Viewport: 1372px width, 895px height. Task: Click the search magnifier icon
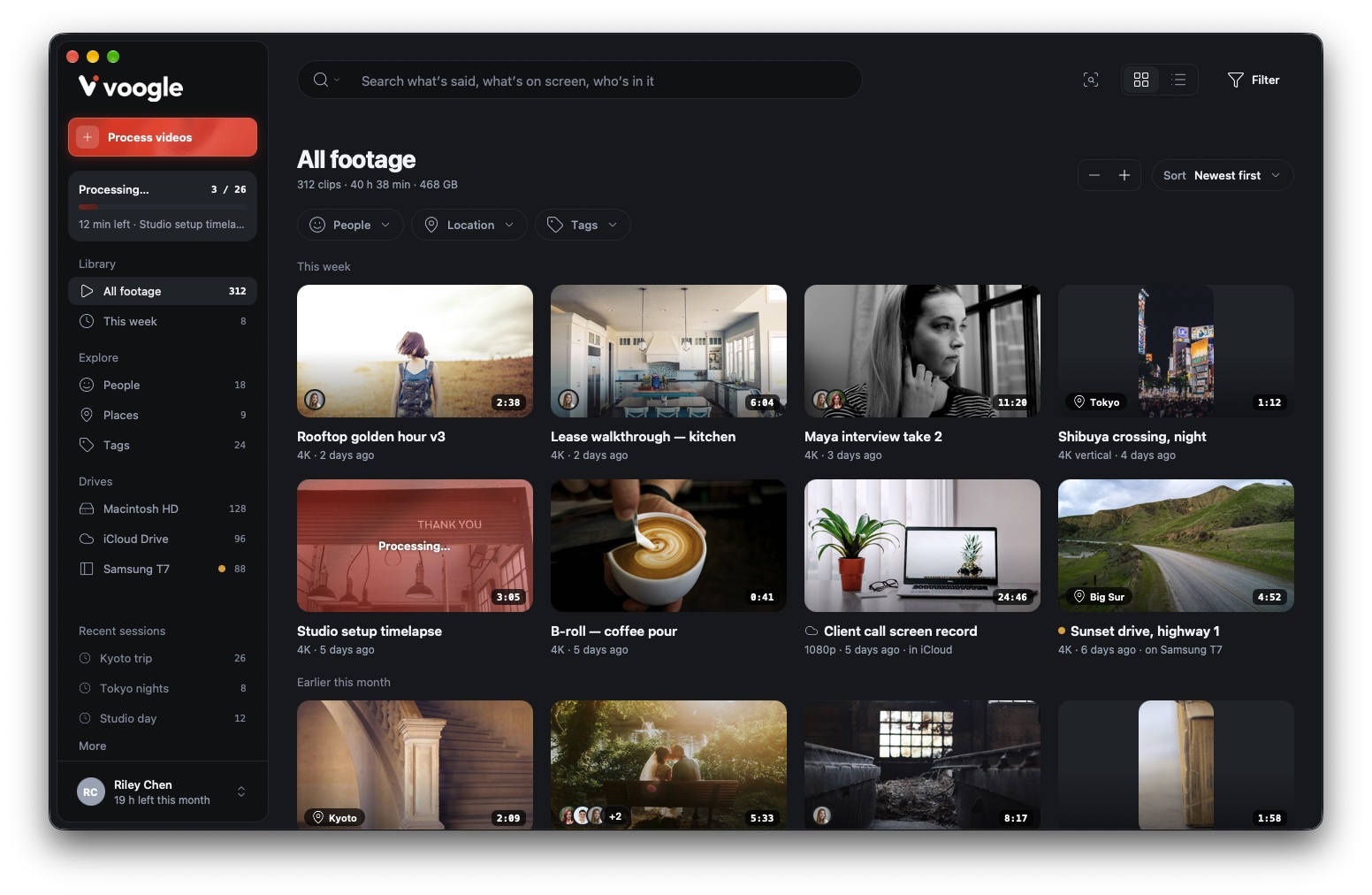(320, 80)
